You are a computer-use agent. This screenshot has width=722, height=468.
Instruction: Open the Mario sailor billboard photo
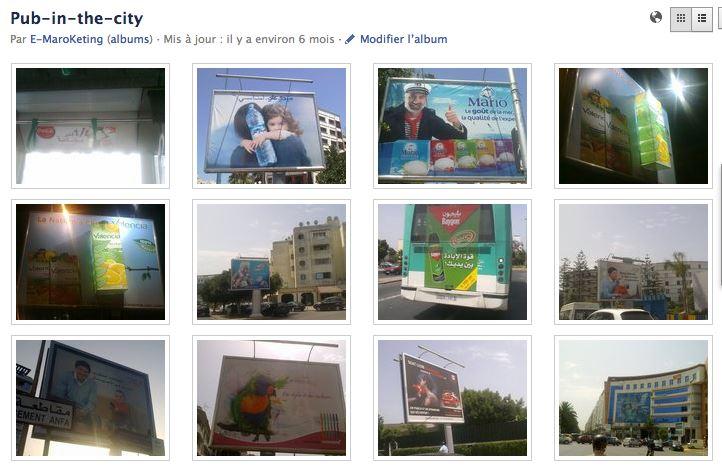(x=452, y=126)
